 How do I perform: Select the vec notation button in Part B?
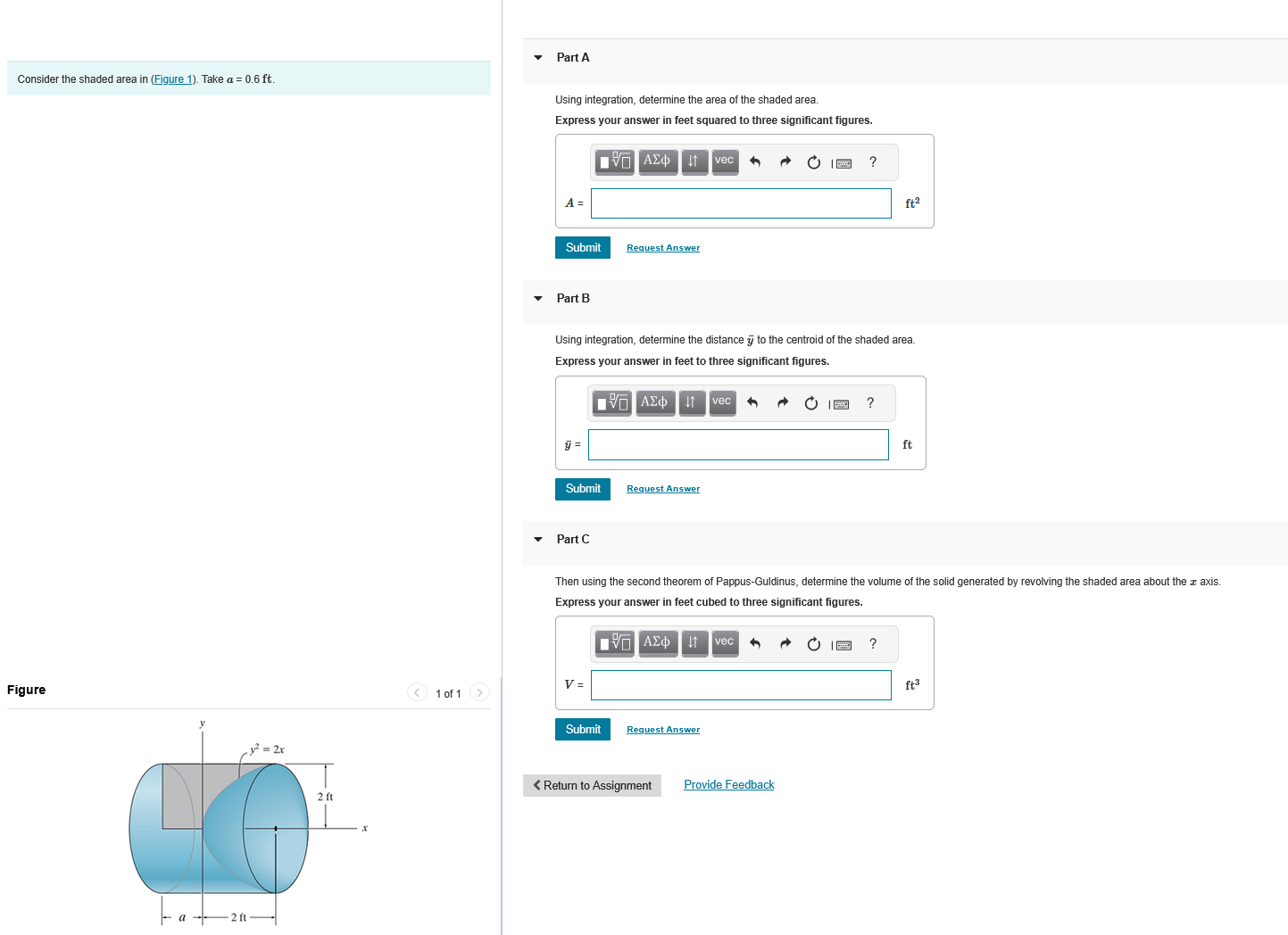click(x=722, y=402)
